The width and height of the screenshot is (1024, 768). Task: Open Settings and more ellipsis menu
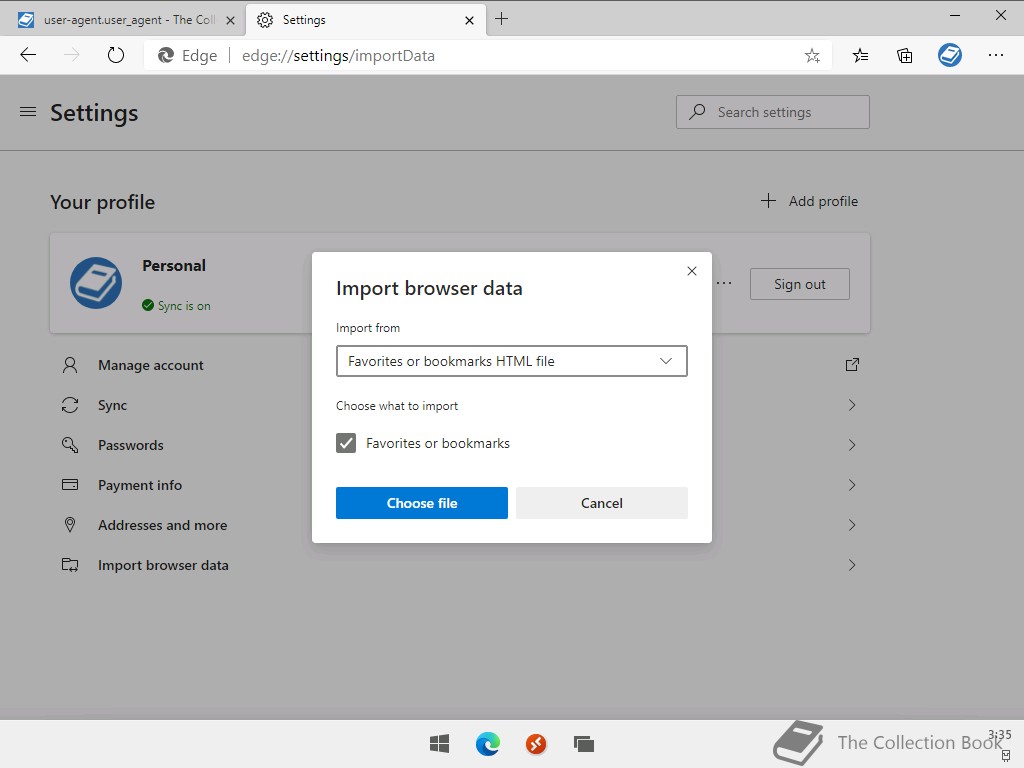tap(996, 56)
